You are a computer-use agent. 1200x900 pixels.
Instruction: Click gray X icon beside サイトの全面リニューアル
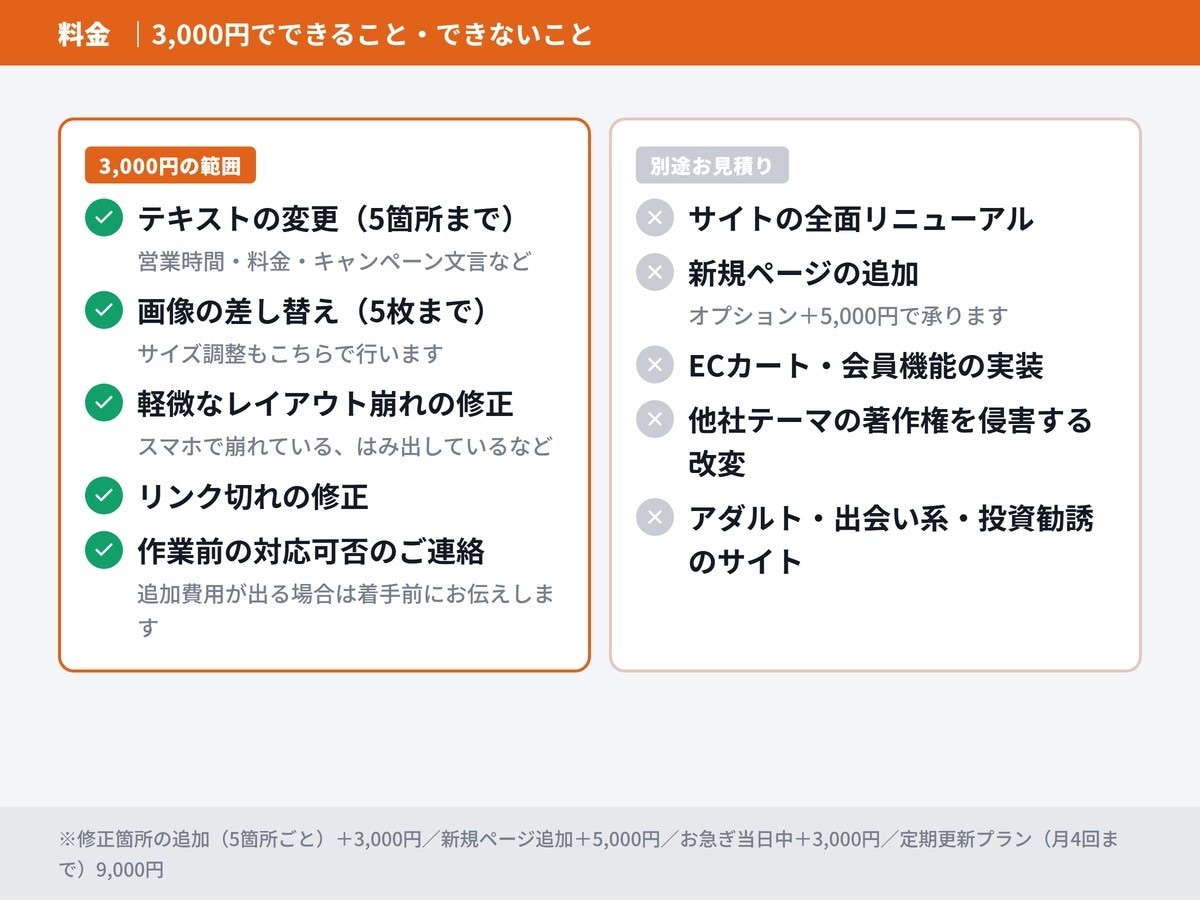[655, 218]
